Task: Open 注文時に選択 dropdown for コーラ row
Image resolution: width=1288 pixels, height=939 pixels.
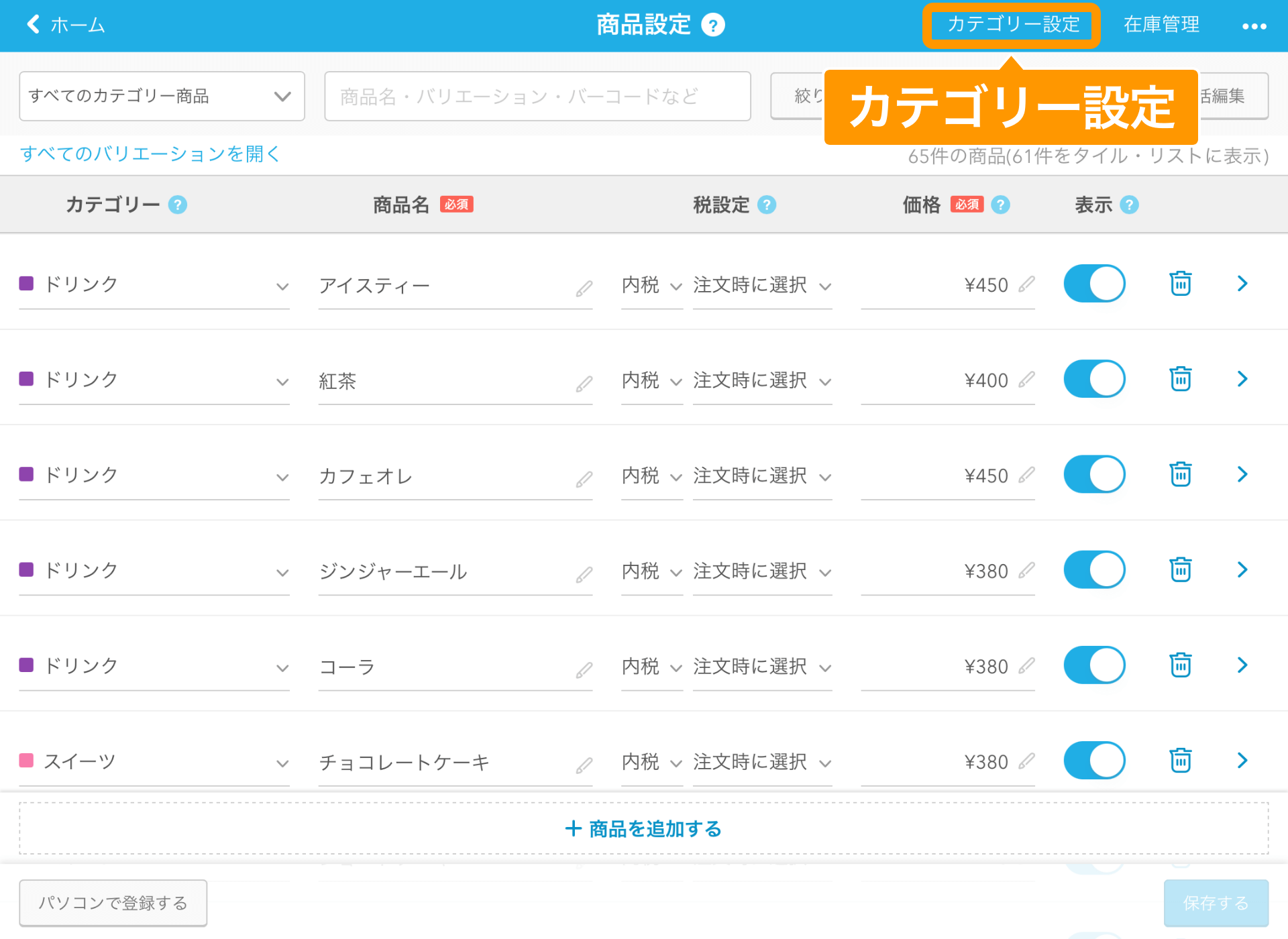Action: point(763,666)
